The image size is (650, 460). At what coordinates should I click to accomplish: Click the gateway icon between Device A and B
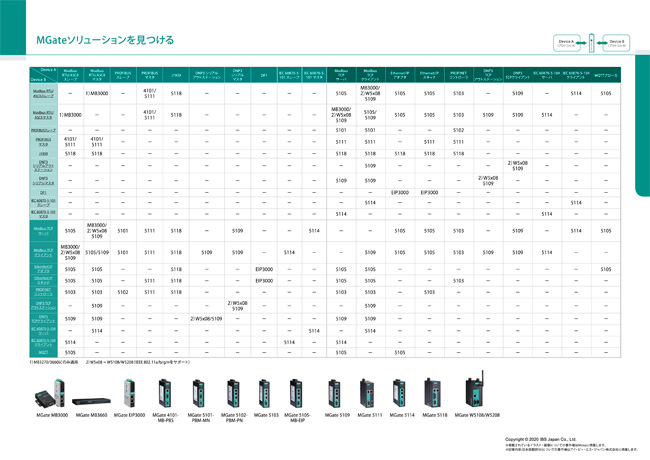click(592, 43)
